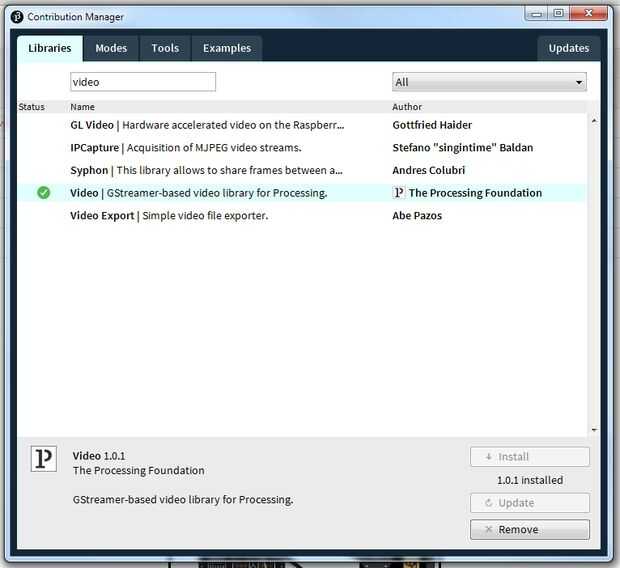620x568 pixels.
Task: Select the Syphon library row
Action: coord(302,170)
